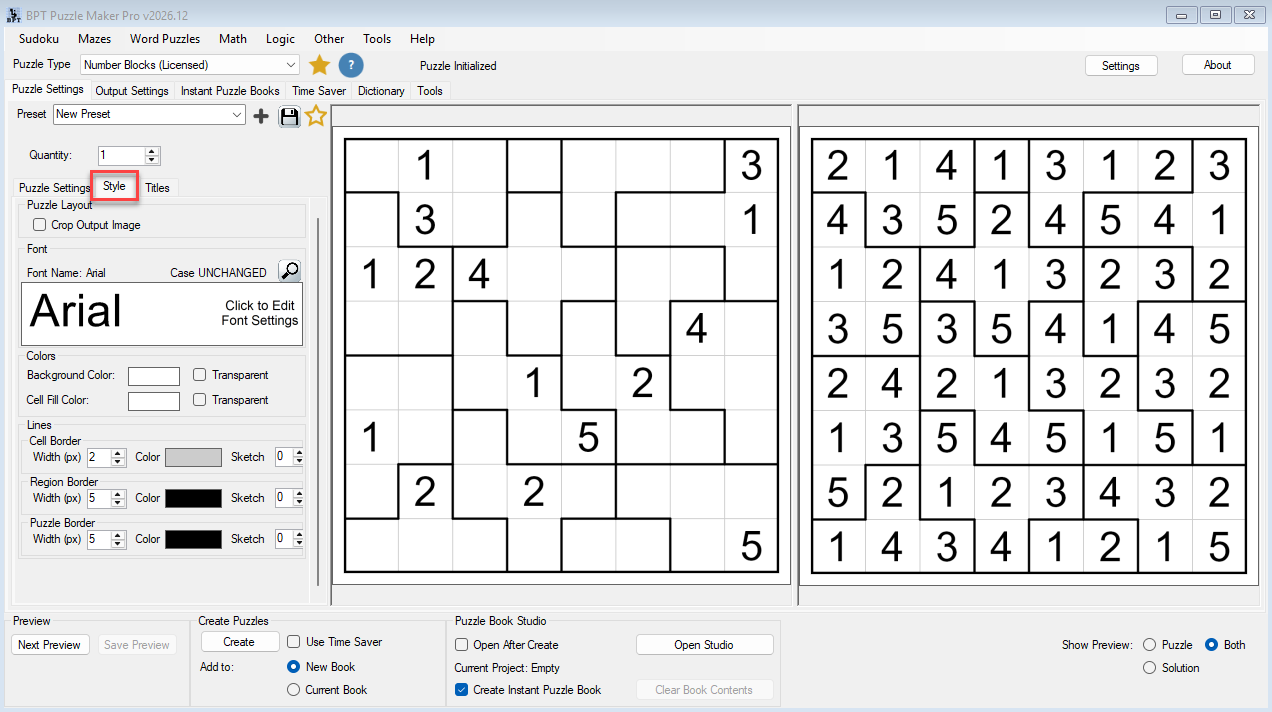Click Next Preview button
The height and width of the screenshot is (712, 1272).
[x=49, y=645]
